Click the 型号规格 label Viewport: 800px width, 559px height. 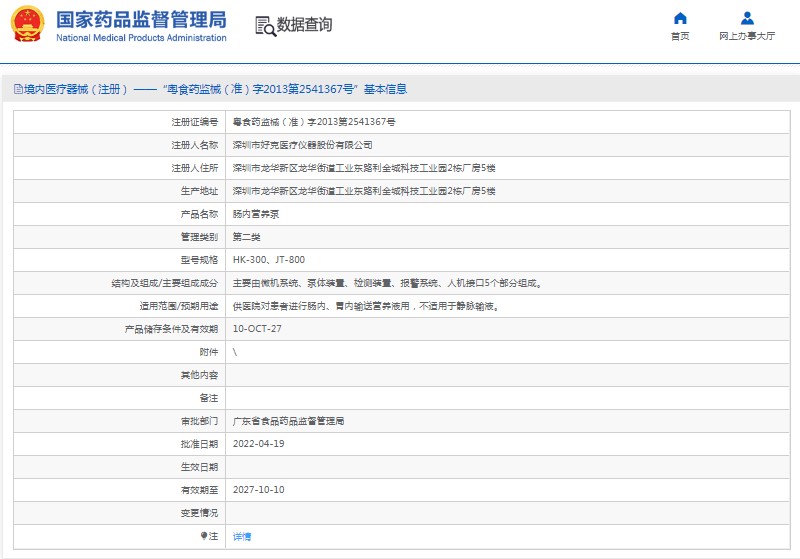tap(199, 260)
